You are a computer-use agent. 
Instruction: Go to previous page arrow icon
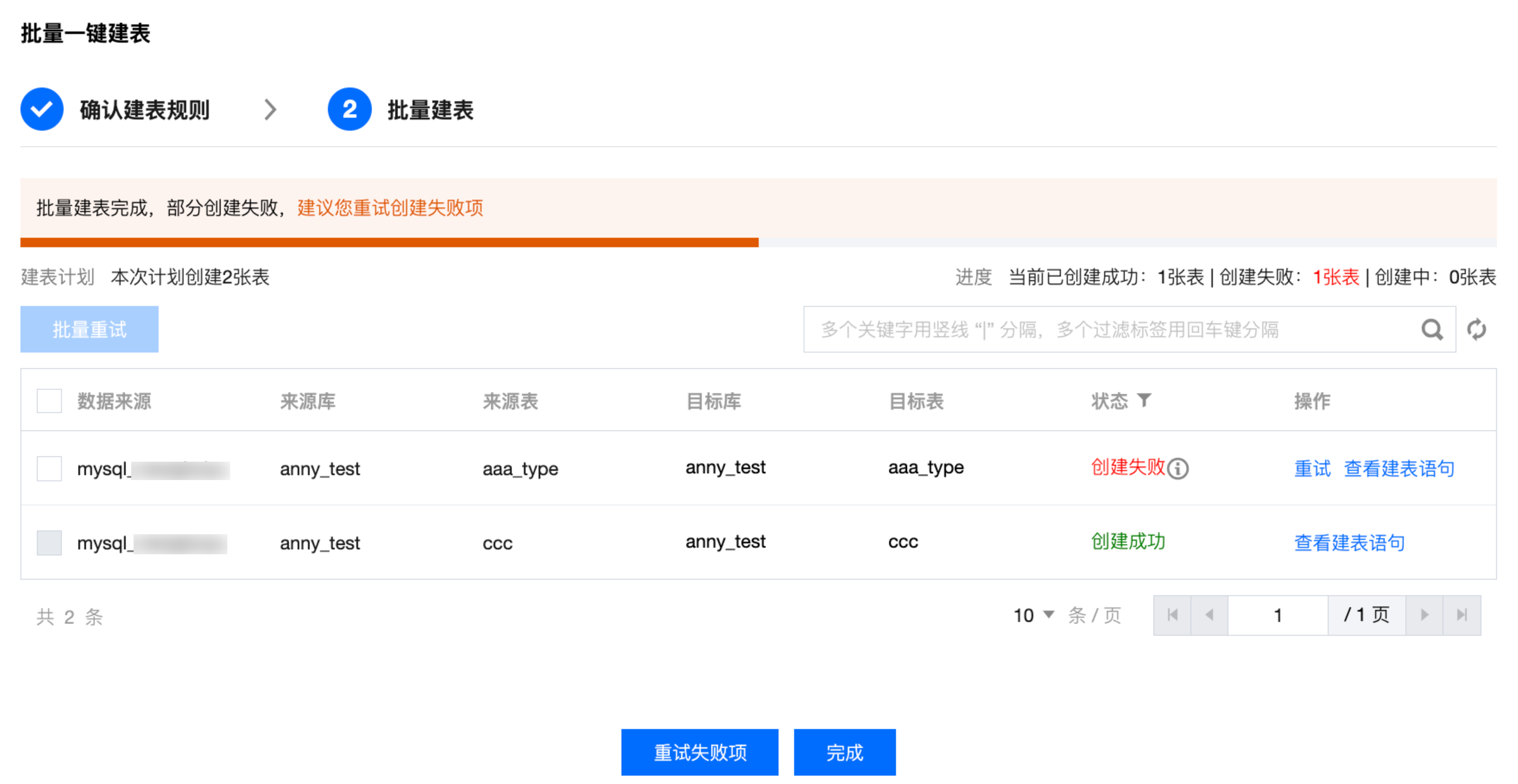(x=1209, y=615)
